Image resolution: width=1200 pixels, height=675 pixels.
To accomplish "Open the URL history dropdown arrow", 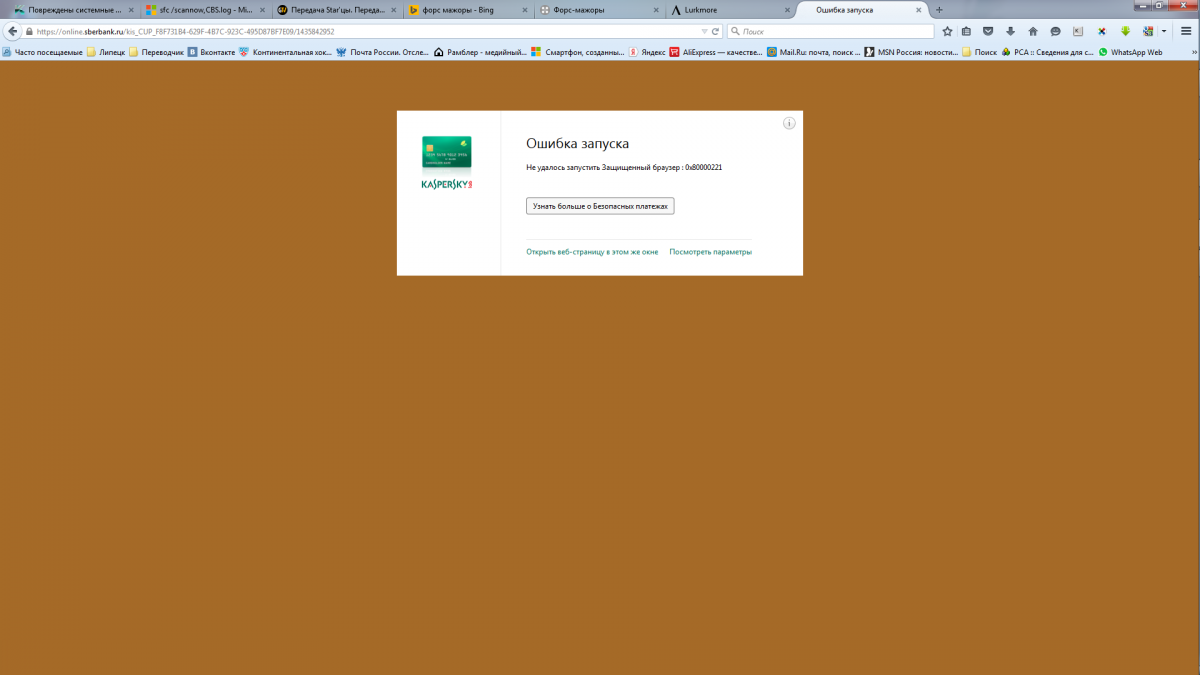I will coord(702,31).
